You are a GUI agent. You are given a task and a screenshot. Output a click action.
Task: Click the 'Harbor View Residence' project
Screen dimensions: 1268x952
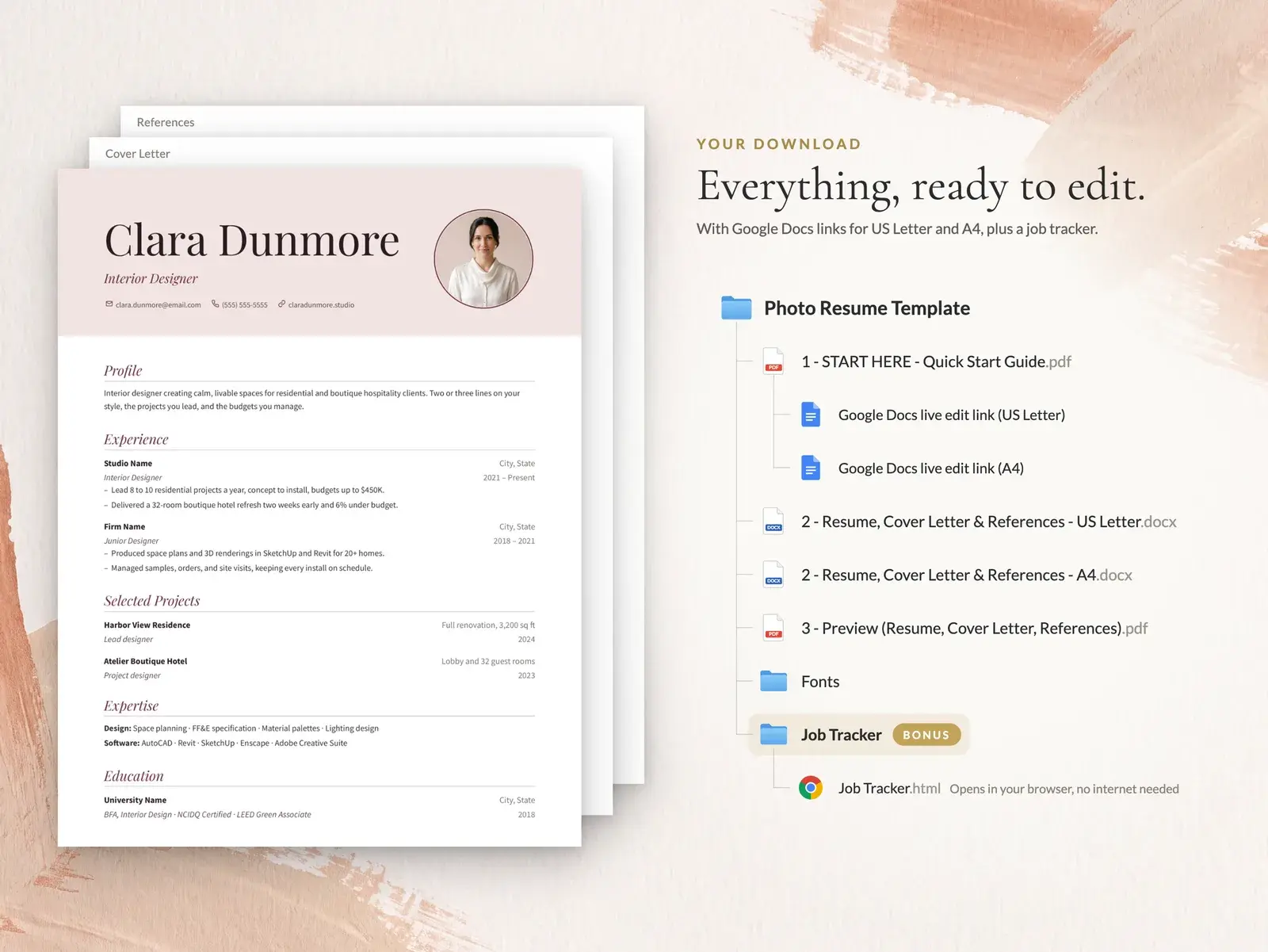tap(147, 625)
